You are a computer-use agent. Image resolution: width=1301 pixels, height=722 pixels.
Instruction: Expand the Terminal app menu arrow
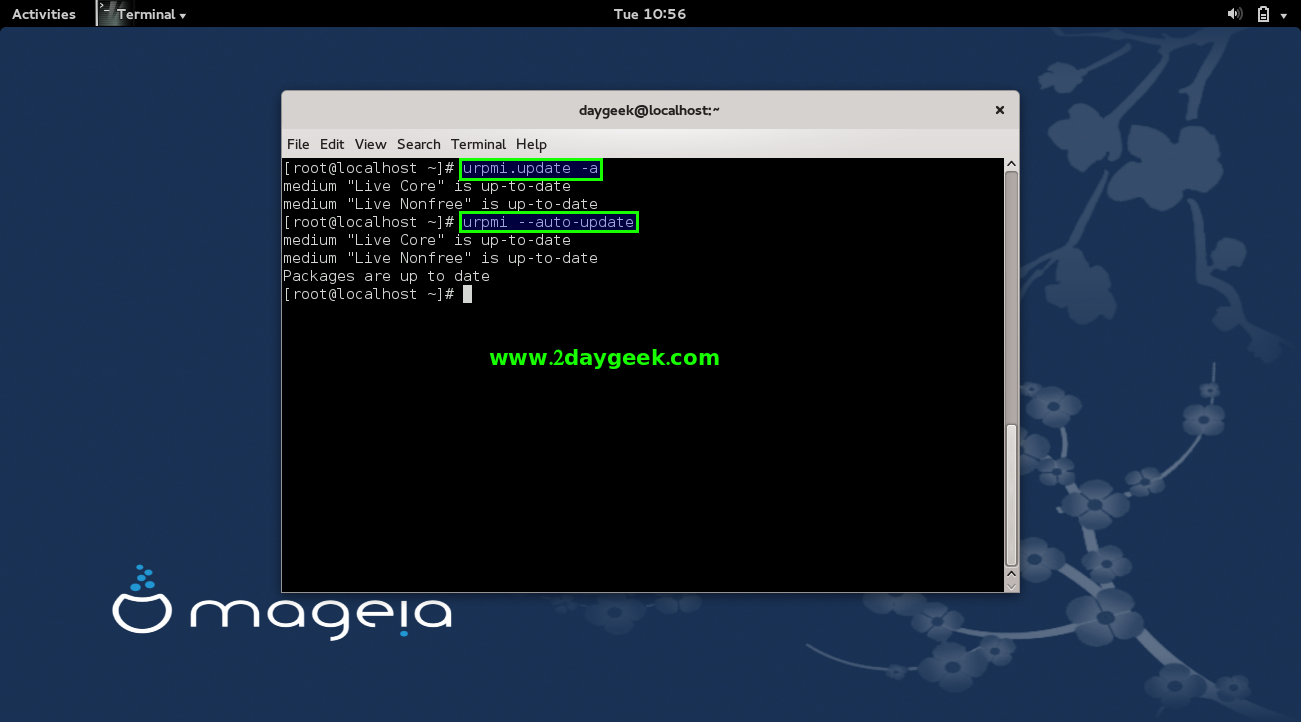(183, 15)
